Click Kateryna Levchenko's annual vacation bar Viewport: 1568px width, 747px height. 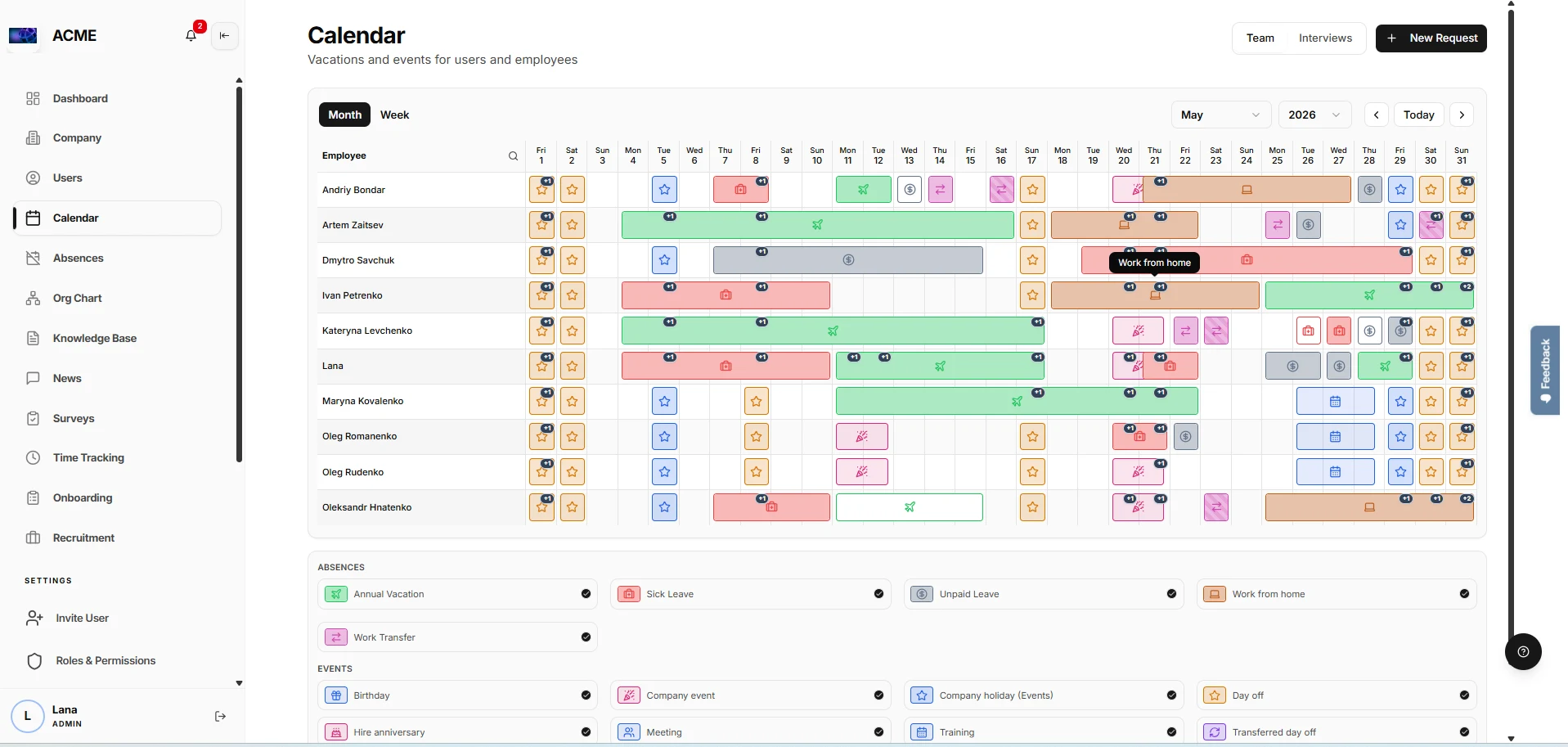point(833,331)
